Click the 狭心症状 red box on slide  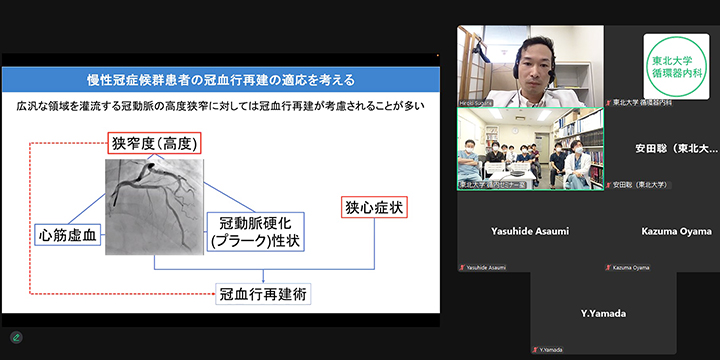(374, 207)
